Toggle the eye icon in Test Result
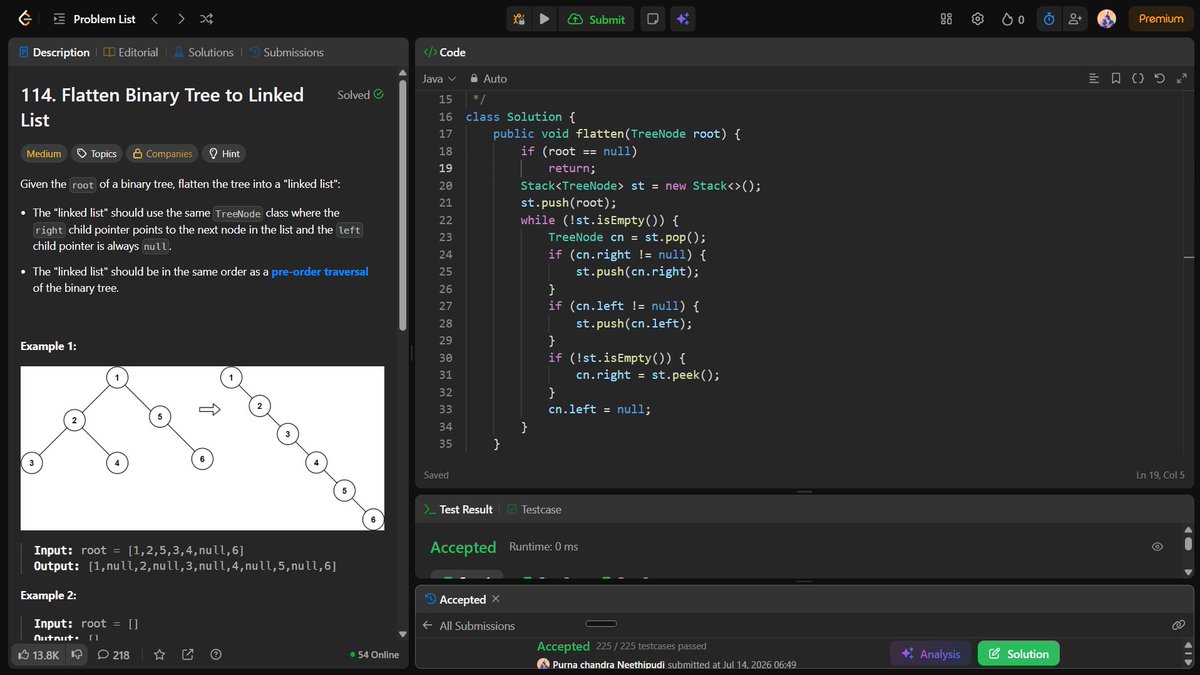 pos(1157,547)
